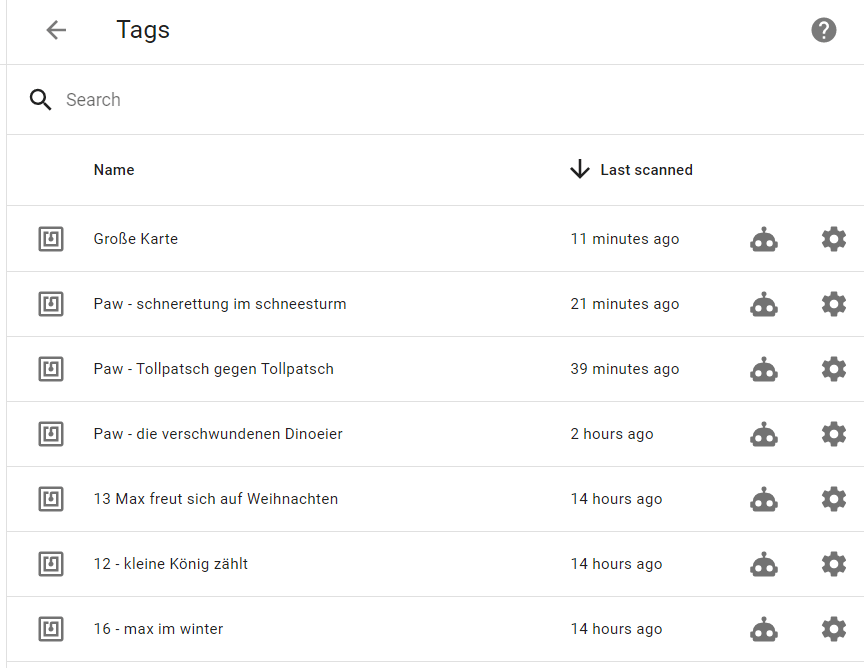Image resolution: width=864 pixels, height=668 pixels.
Task: Click robot icon for 12 - kleine König zählt
Action: pyautogui.click(x=764, y=564)
